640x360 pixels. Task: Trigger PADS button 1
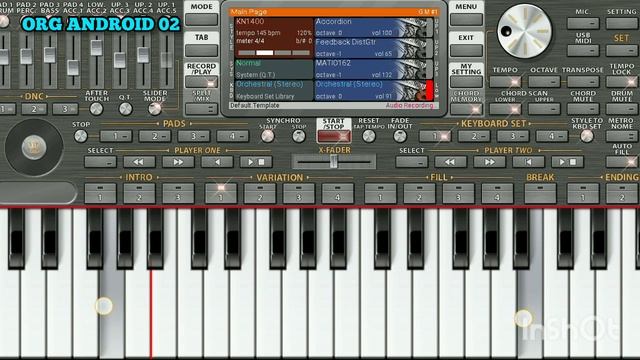pyautogui.click(x=116, y=136)
